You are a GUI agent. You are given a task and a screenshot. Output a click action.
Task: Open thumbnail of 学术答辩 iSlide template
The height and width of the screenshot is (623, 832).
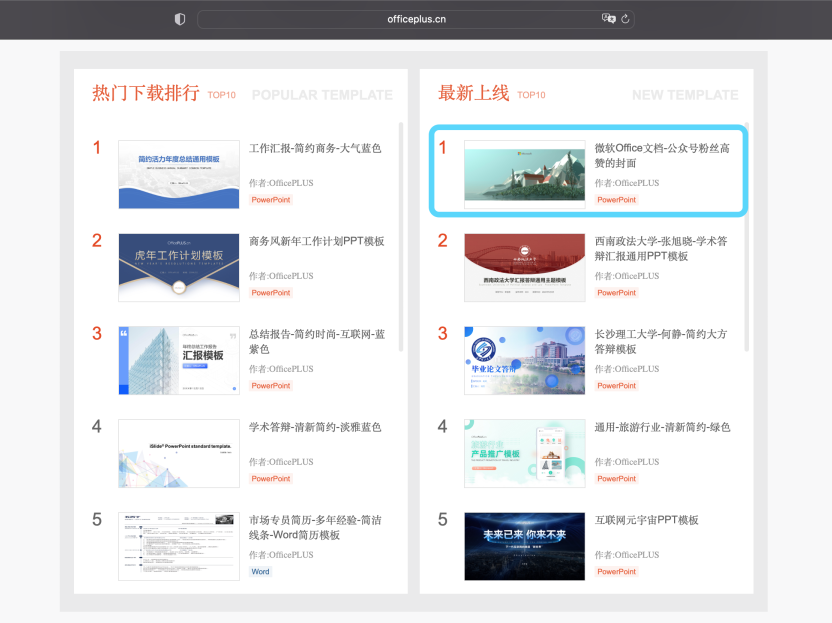tap(179, 453)
